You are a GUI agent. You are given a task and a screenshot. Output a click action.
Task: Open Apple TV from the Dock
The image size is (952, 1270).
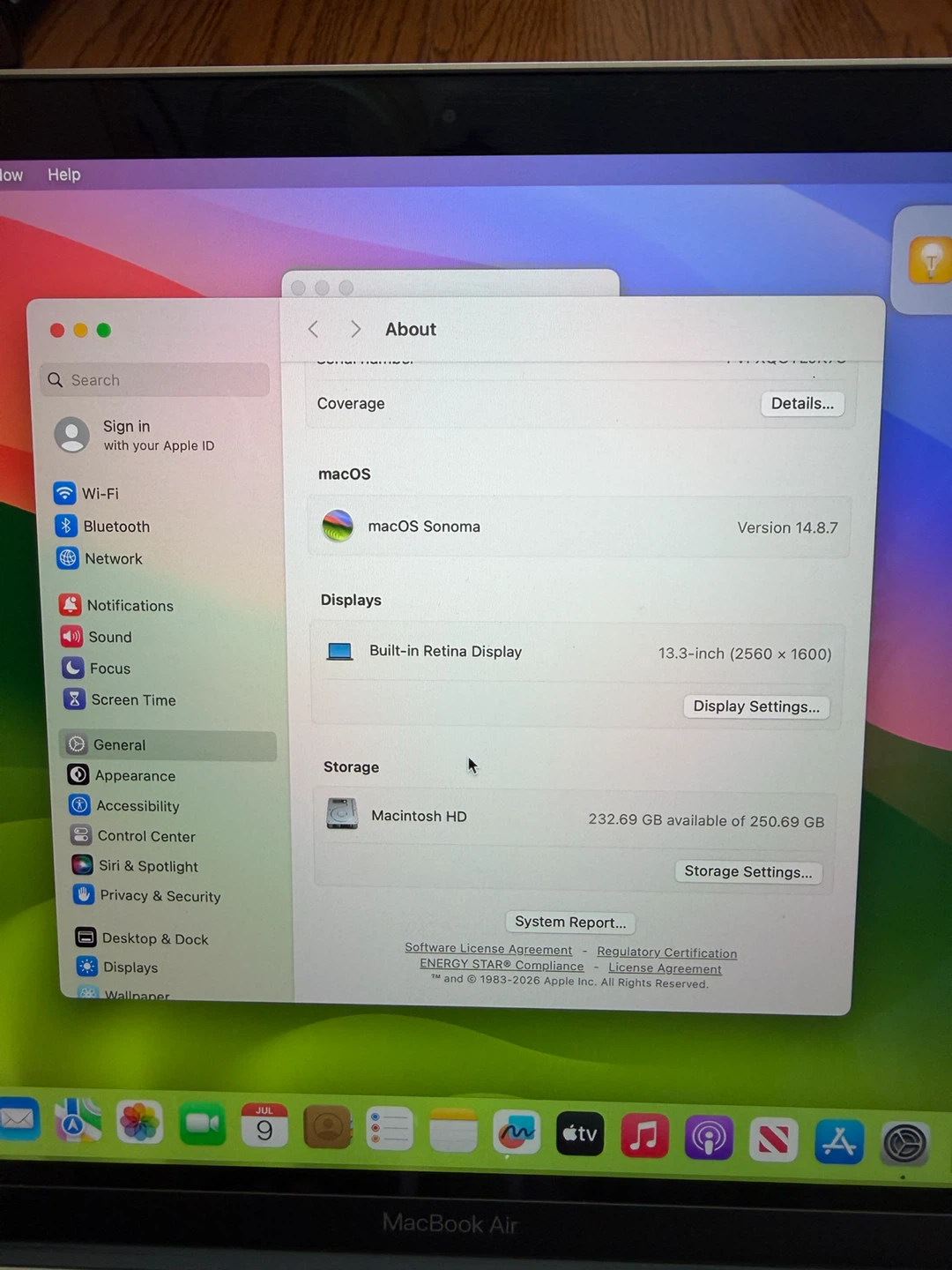coord(580,1134)
